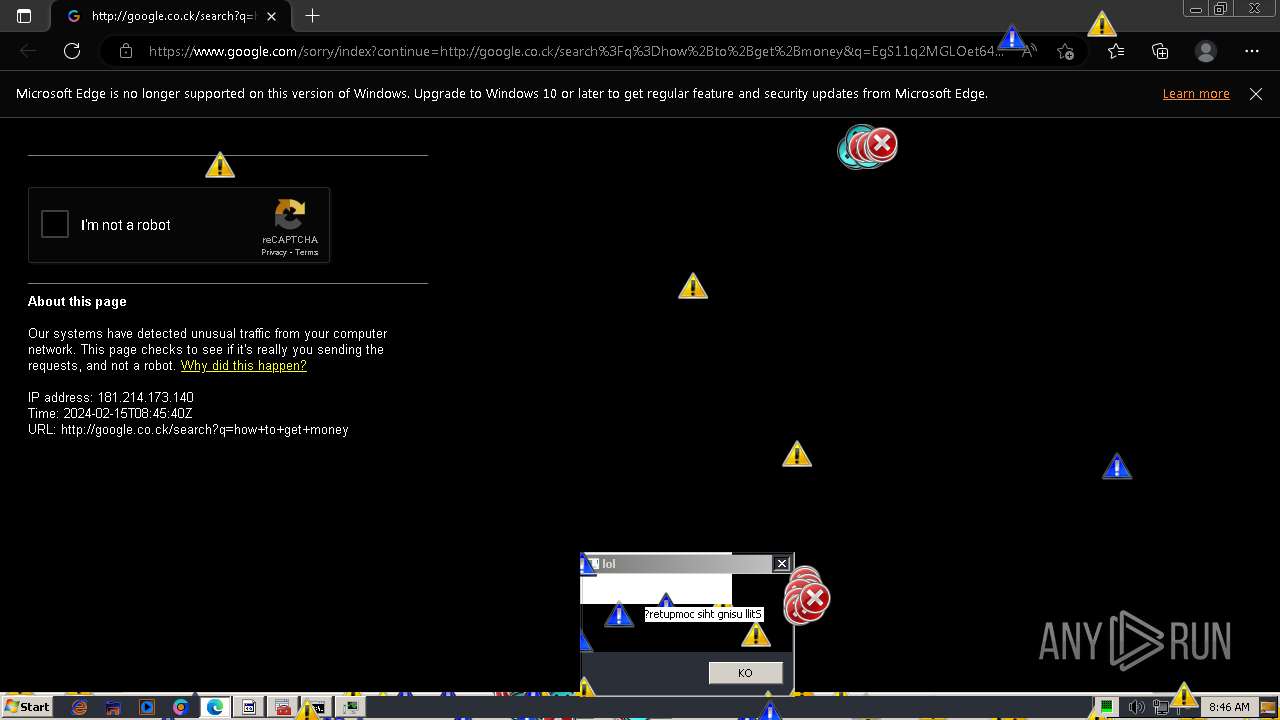
Task: Open the network tray icon
Action: [1161, 707]
